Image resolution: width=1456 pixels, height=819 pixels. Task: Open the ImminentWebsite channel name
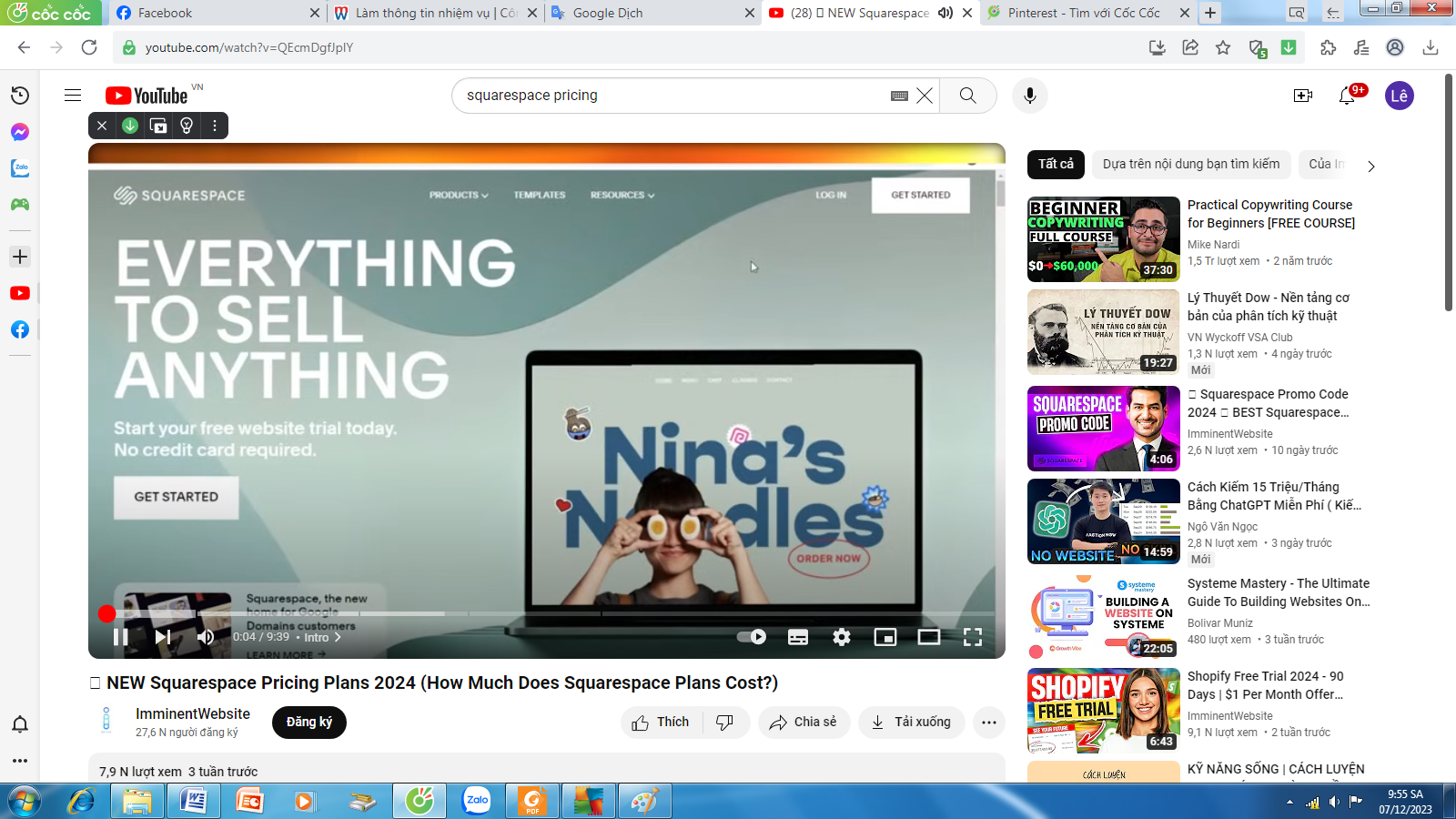click(193, 714)
